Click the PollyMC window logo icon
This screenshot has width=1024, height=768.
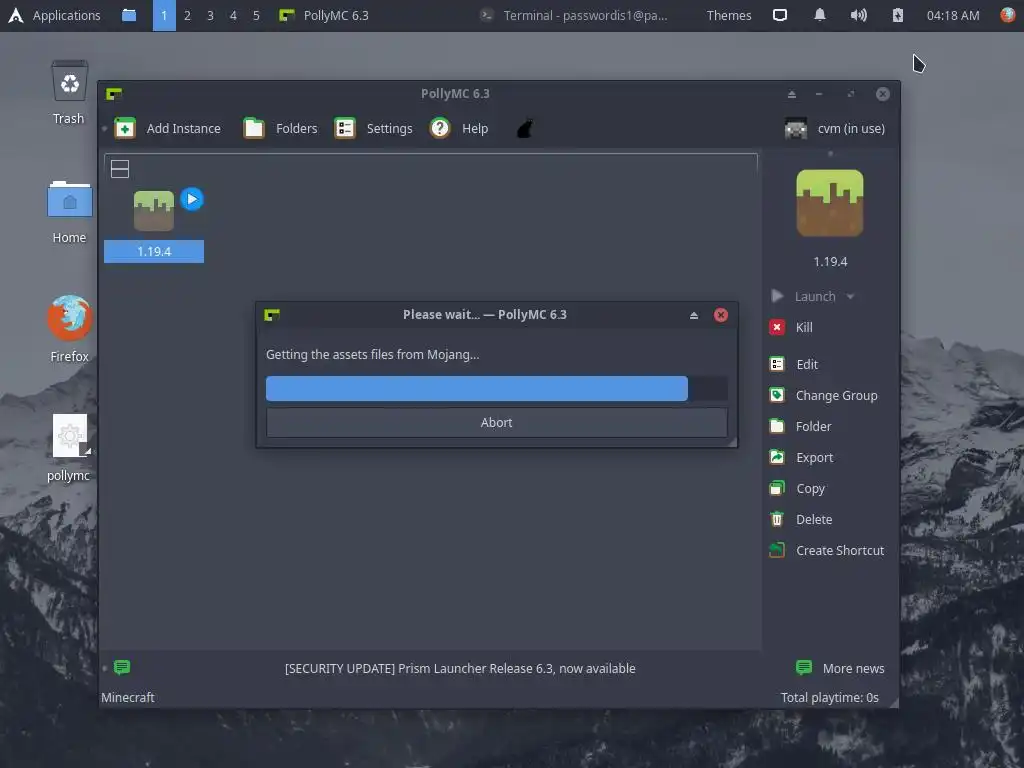(x=114, y=94)
